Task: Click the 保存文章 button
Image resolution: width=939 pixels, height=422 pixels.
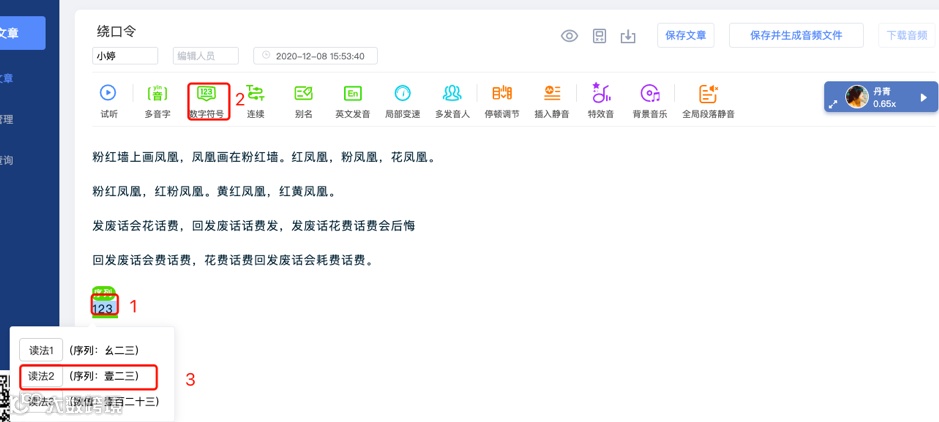Action: point(686,35)
